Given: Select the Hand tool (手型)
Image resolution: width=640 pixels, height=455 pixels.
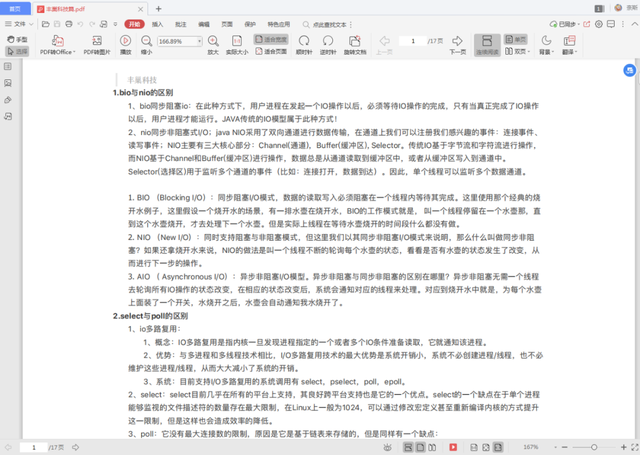Looking at the screenshot, I should [x=17, y=39].
